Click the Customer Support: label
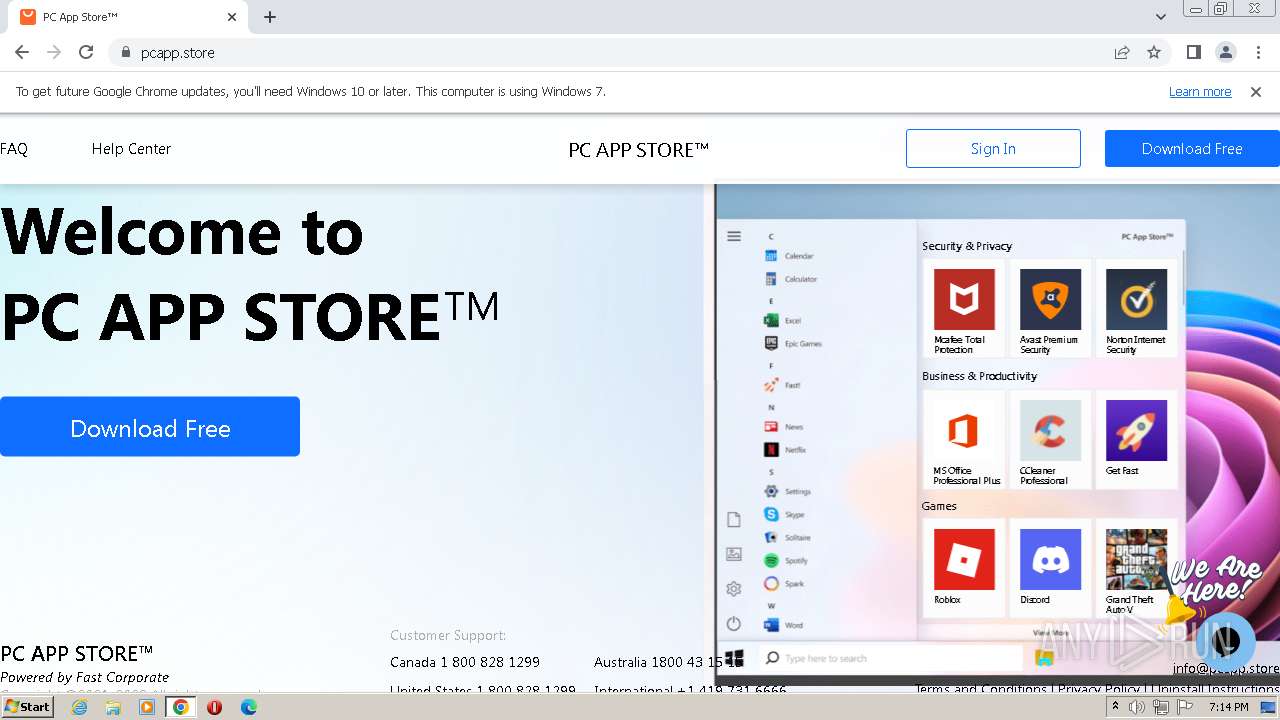The width and height of the screenshot is (1280, 720). click(x=448, y=635)
